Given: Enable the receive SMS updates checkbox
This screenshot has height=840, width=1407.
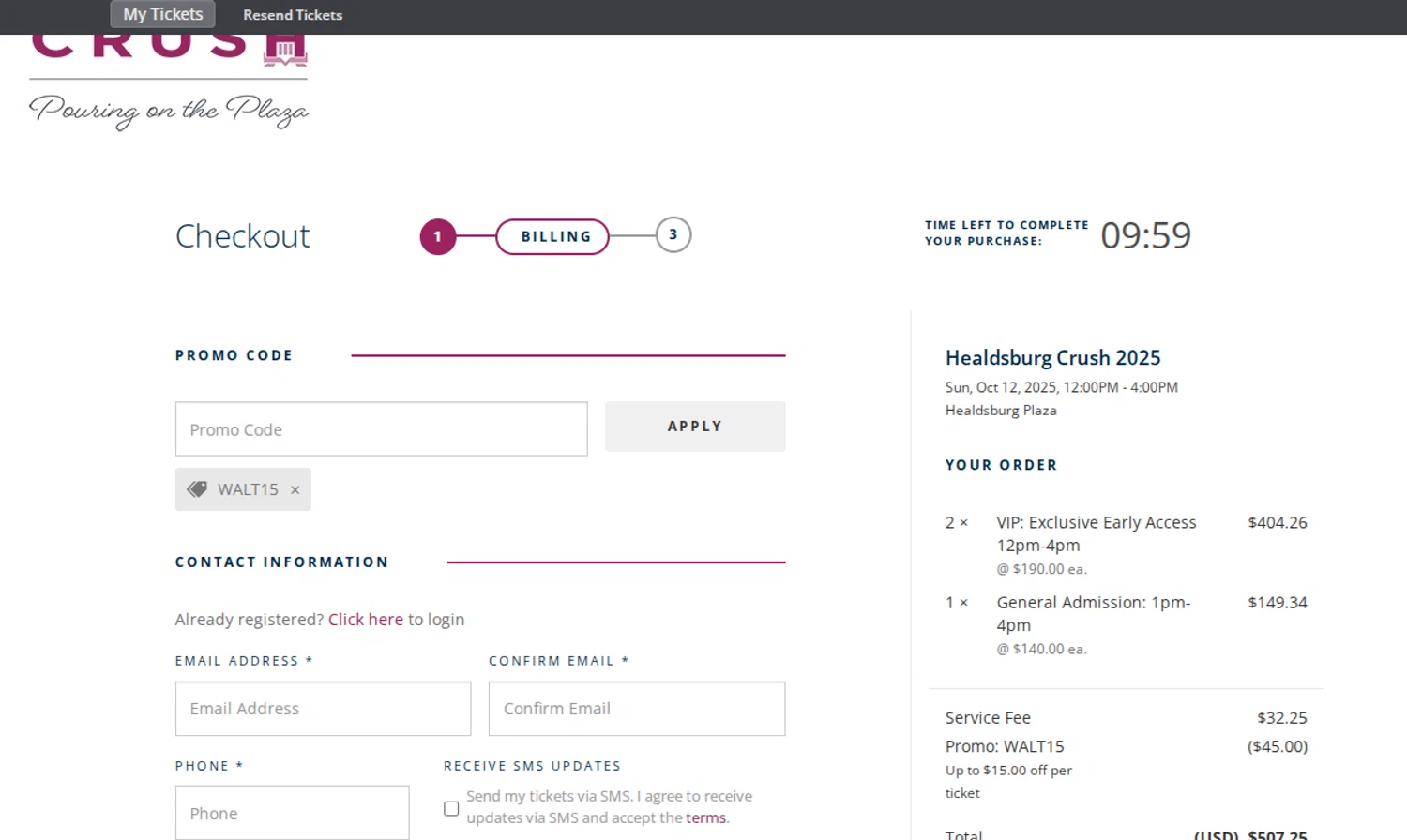Looking at the screenshot, I should tap(451, 808).
